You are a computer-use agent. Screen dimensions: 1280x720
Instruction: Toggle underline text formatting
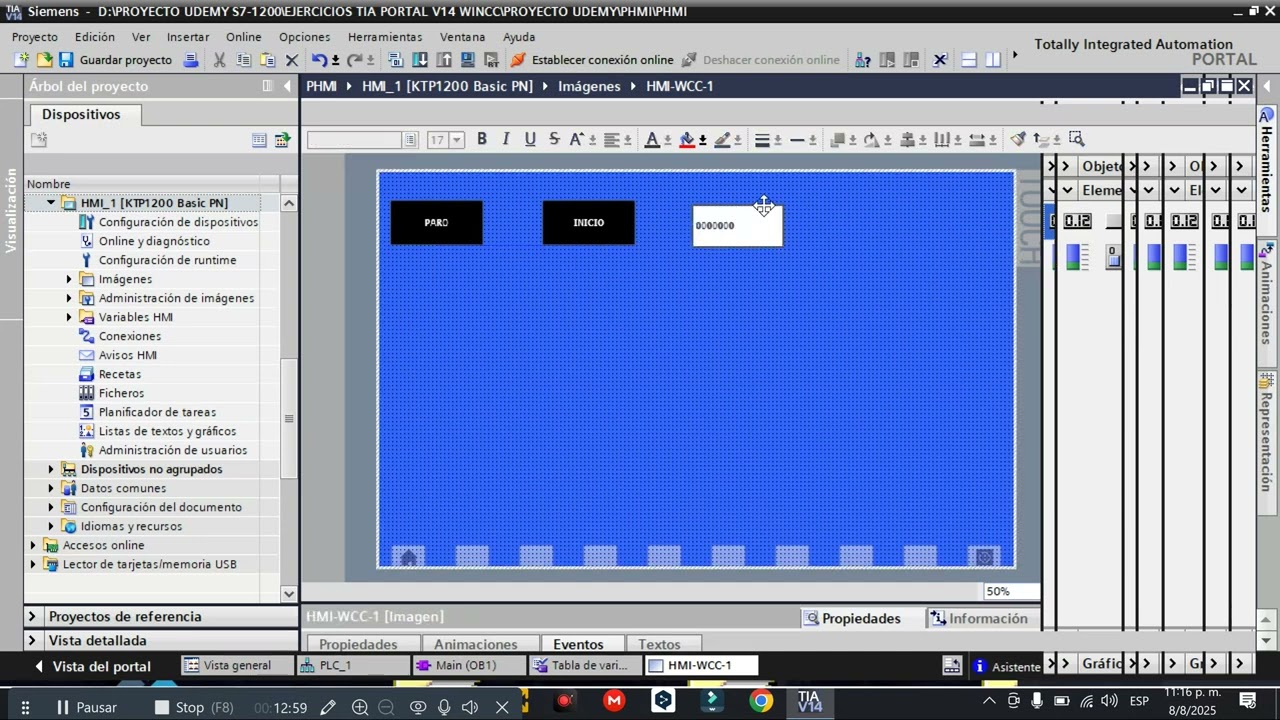click(x=530, y=139)
